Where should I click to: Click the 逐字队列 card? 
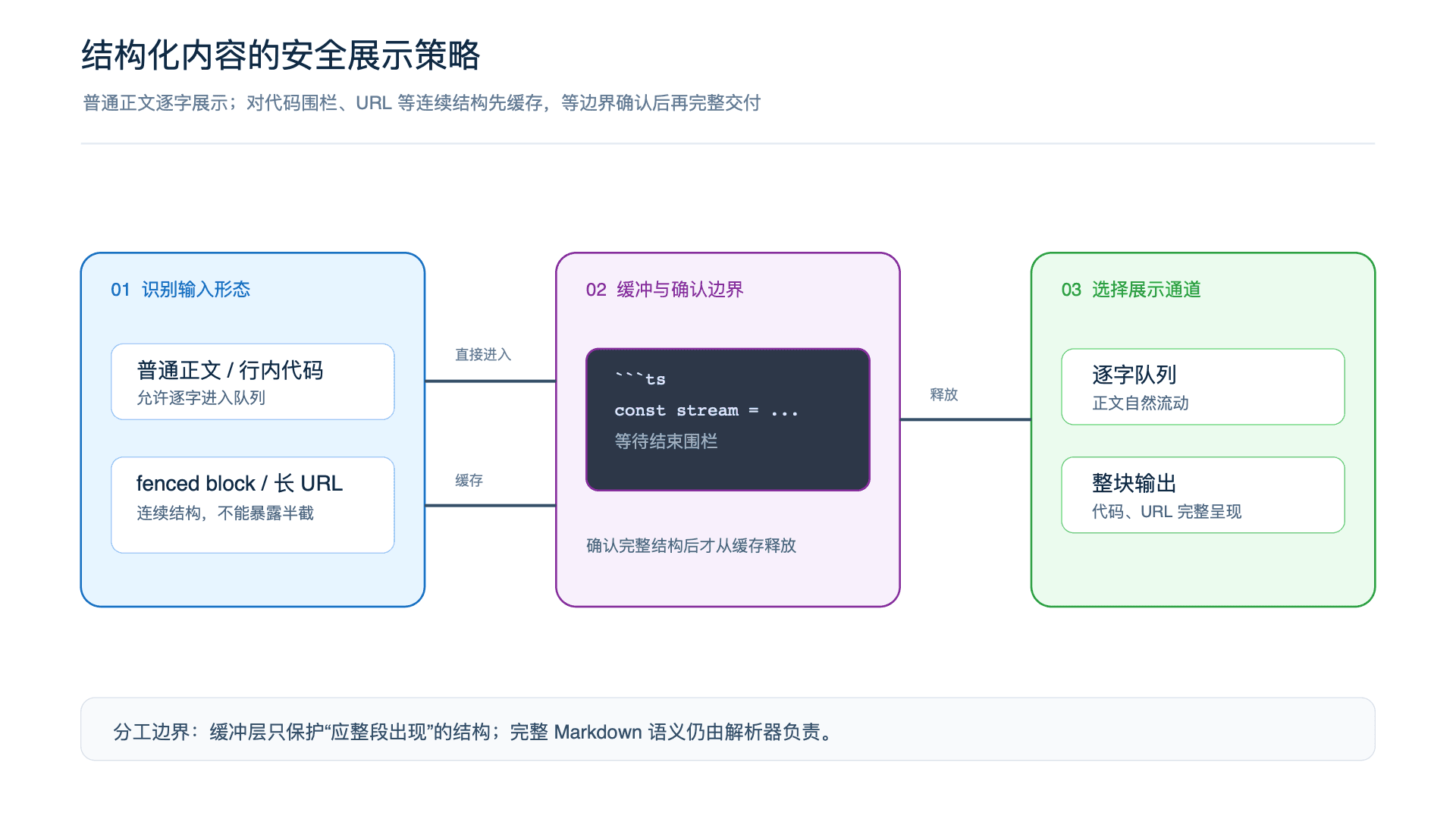1203,387
